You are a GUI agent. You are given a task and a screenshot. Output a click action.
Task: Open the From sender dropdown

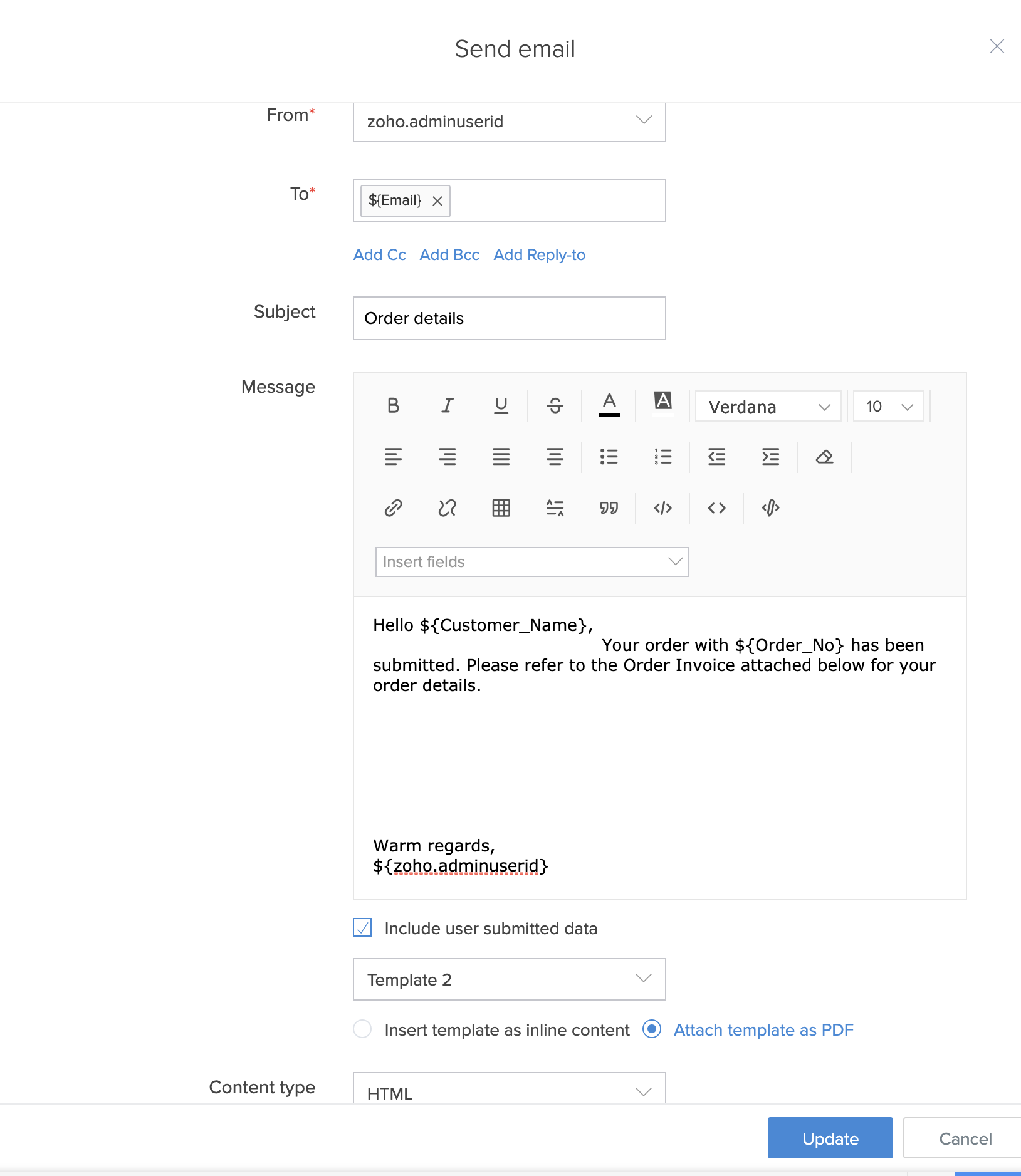click(x=509, y=122)
